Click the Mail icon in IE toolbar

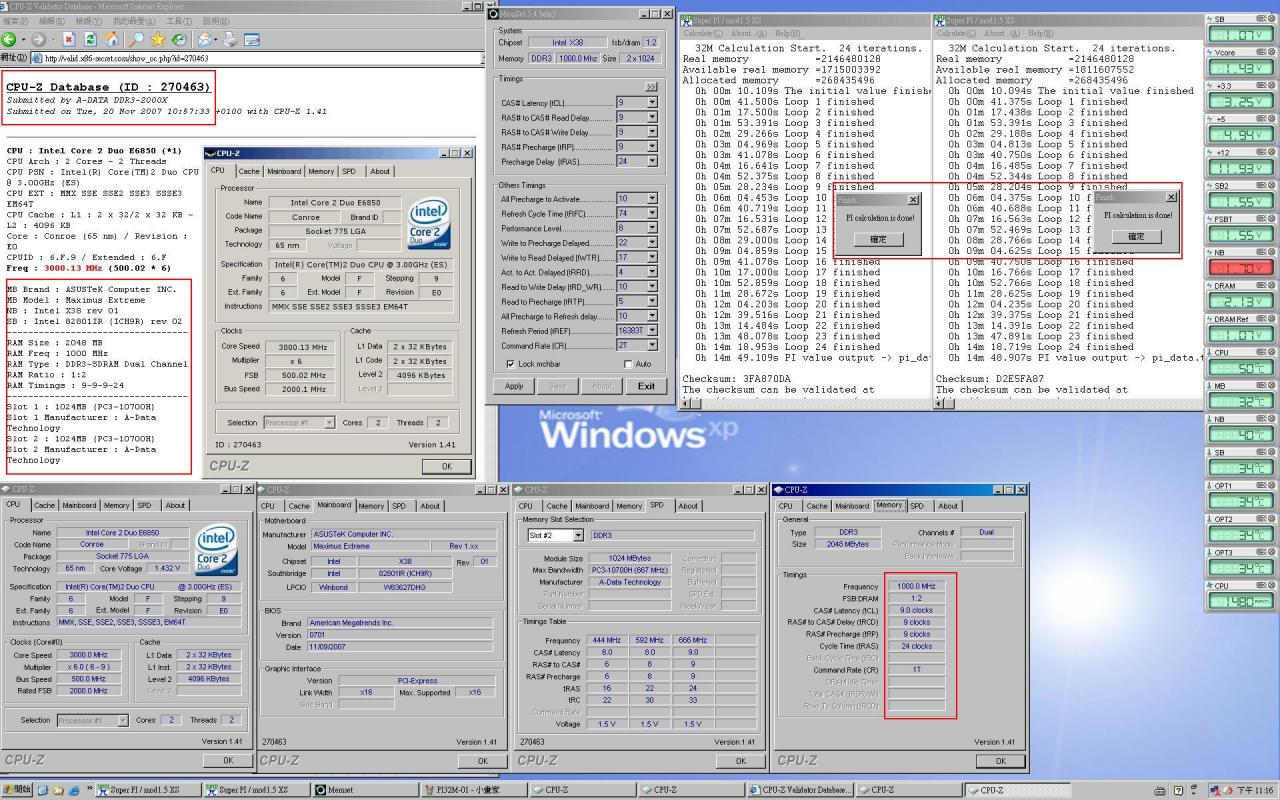click(207, 39)
